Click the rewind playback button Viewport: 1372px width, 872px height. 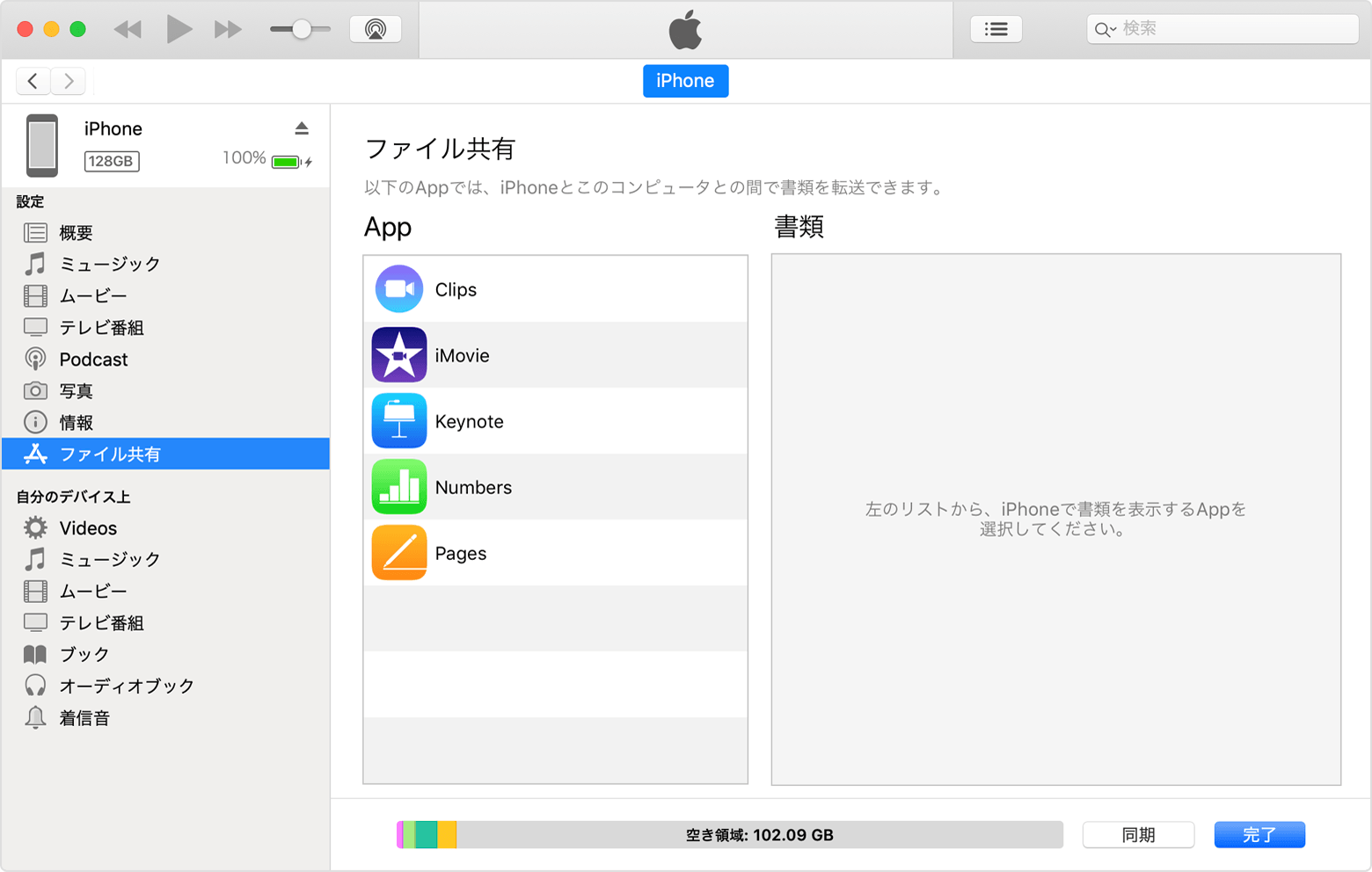128,29
